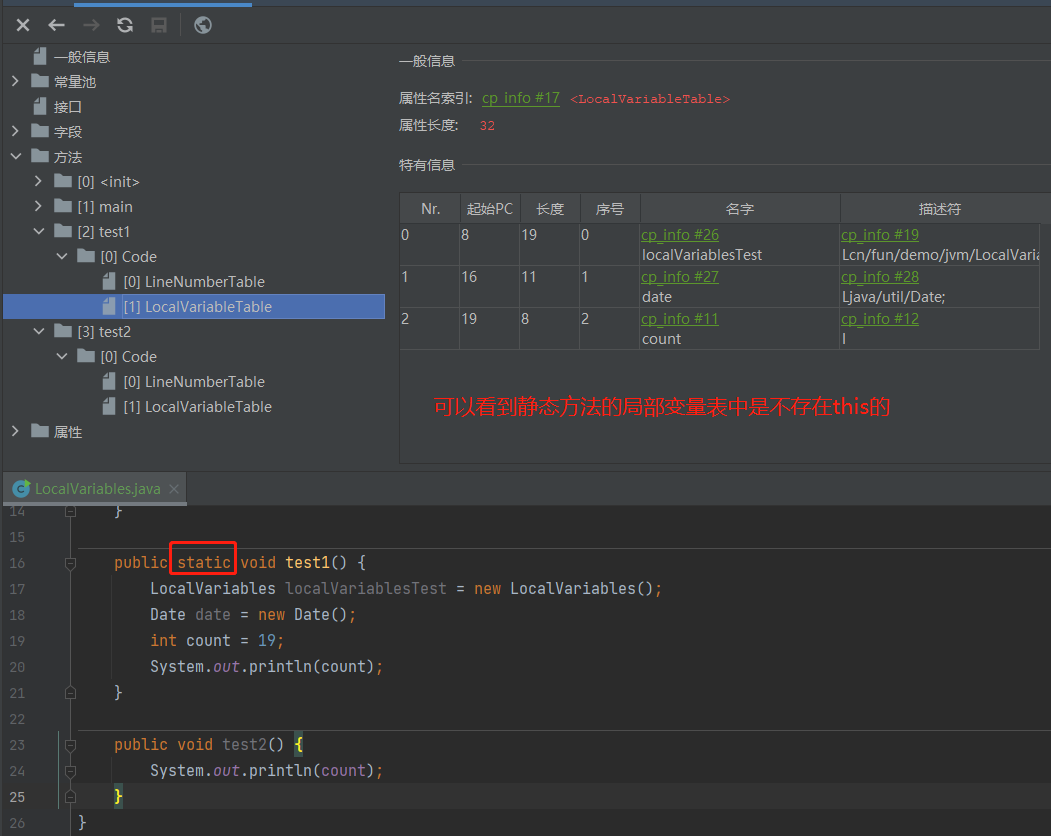
Task: Click the fold end marker at line 25
Action: [x=70, y=796]
